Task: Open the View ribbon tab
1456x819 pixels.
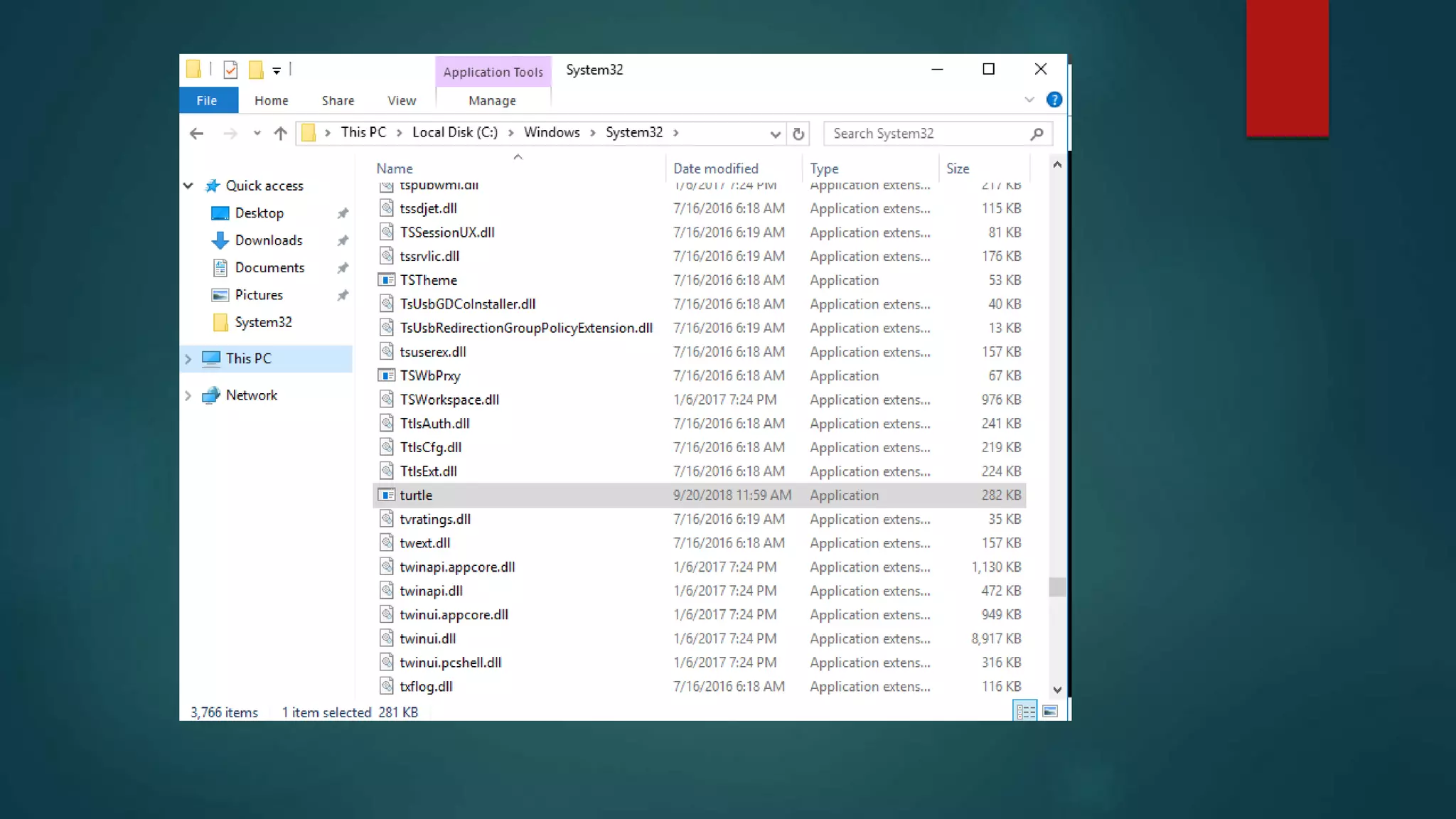Action: click(402, 101)
